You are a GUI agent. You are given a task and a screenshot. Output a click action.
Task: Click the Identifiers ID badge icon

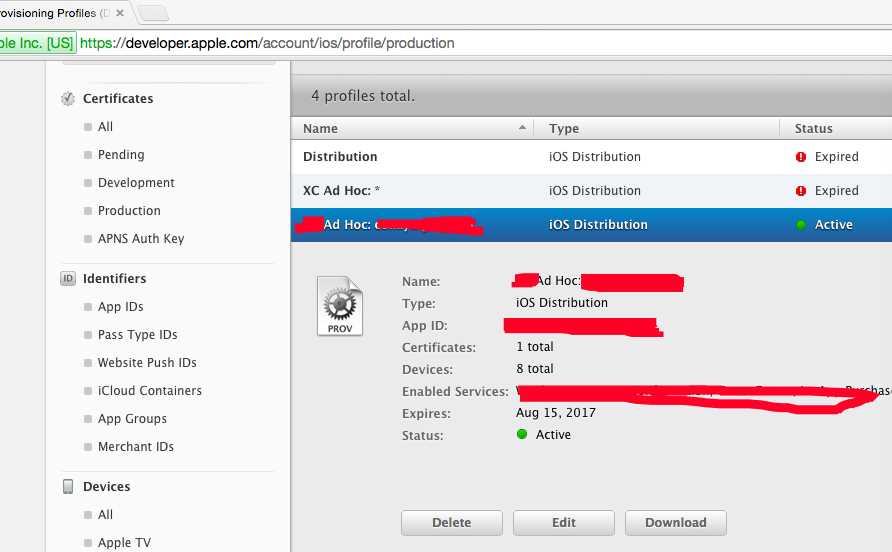click(68, 278)
